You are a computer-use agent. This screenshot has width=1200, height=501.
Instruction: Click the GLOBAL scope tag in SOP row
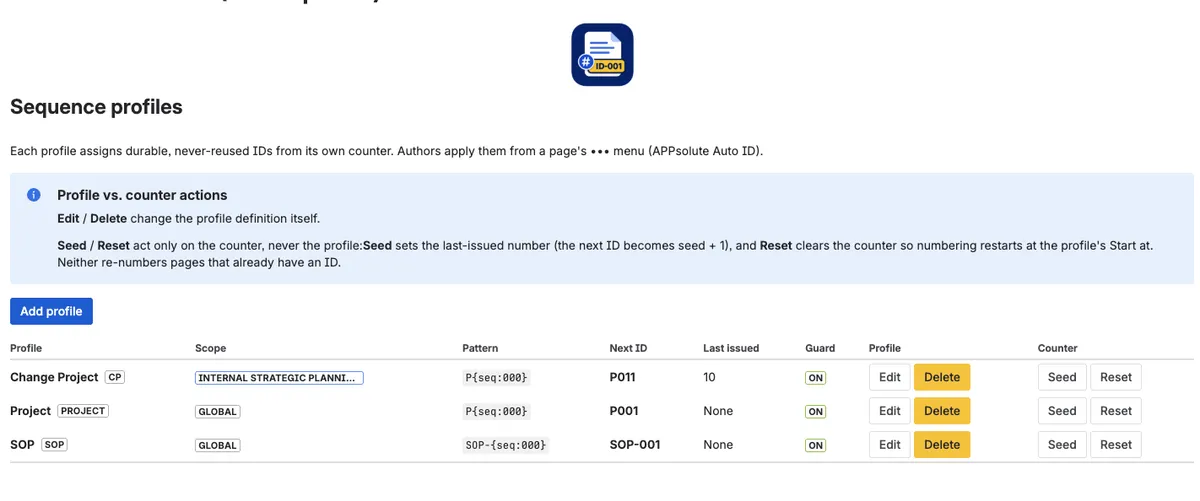(x=217, y=446)
